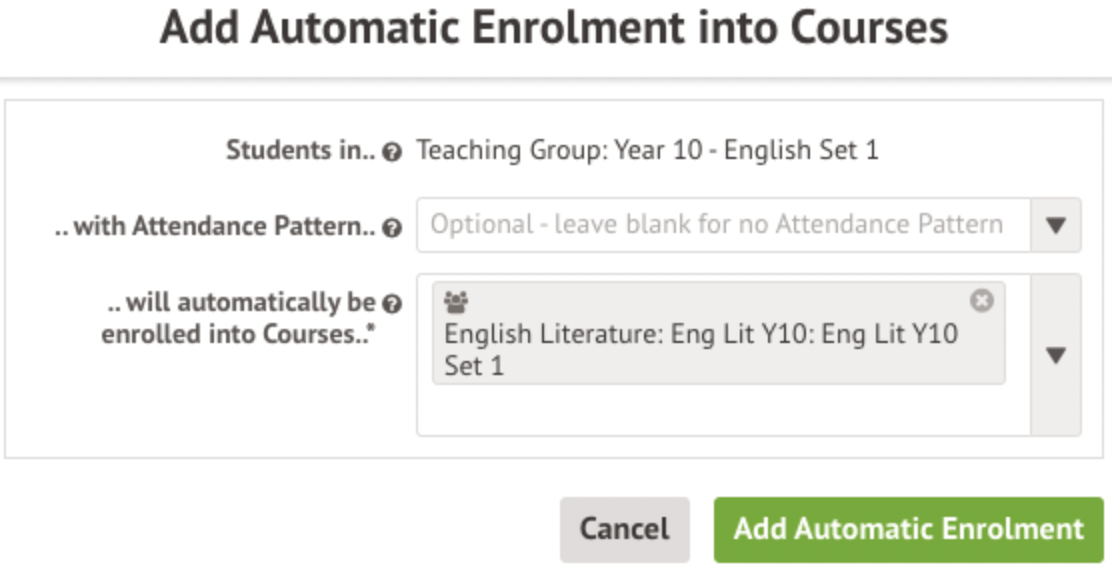Click the with Attendance Pattern label
The height and width of the screenshot is (574, 1112).
click(215, 227)
